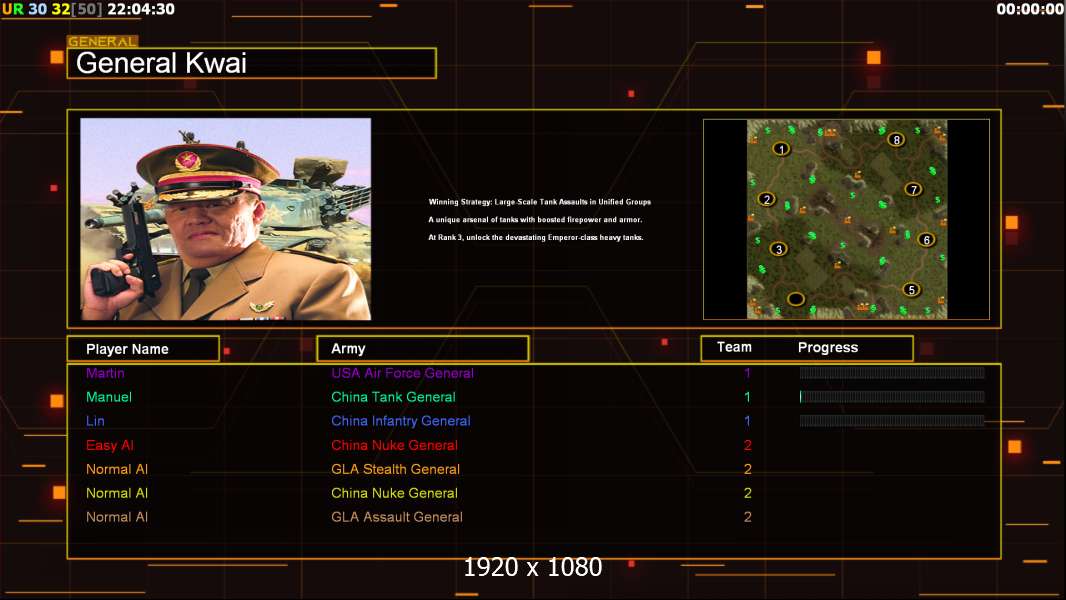Click start position 1 on the minimap

[x=781, y=149]
